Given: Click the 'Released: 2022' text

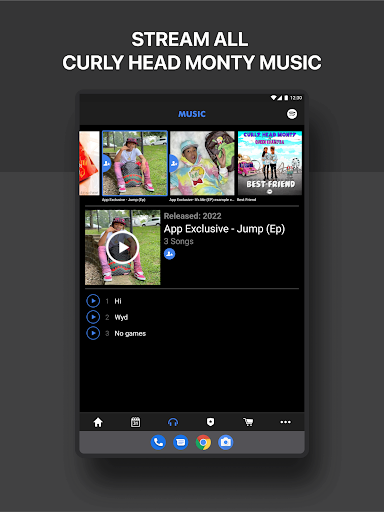Looking at the screenshot, I should (192, 216).
